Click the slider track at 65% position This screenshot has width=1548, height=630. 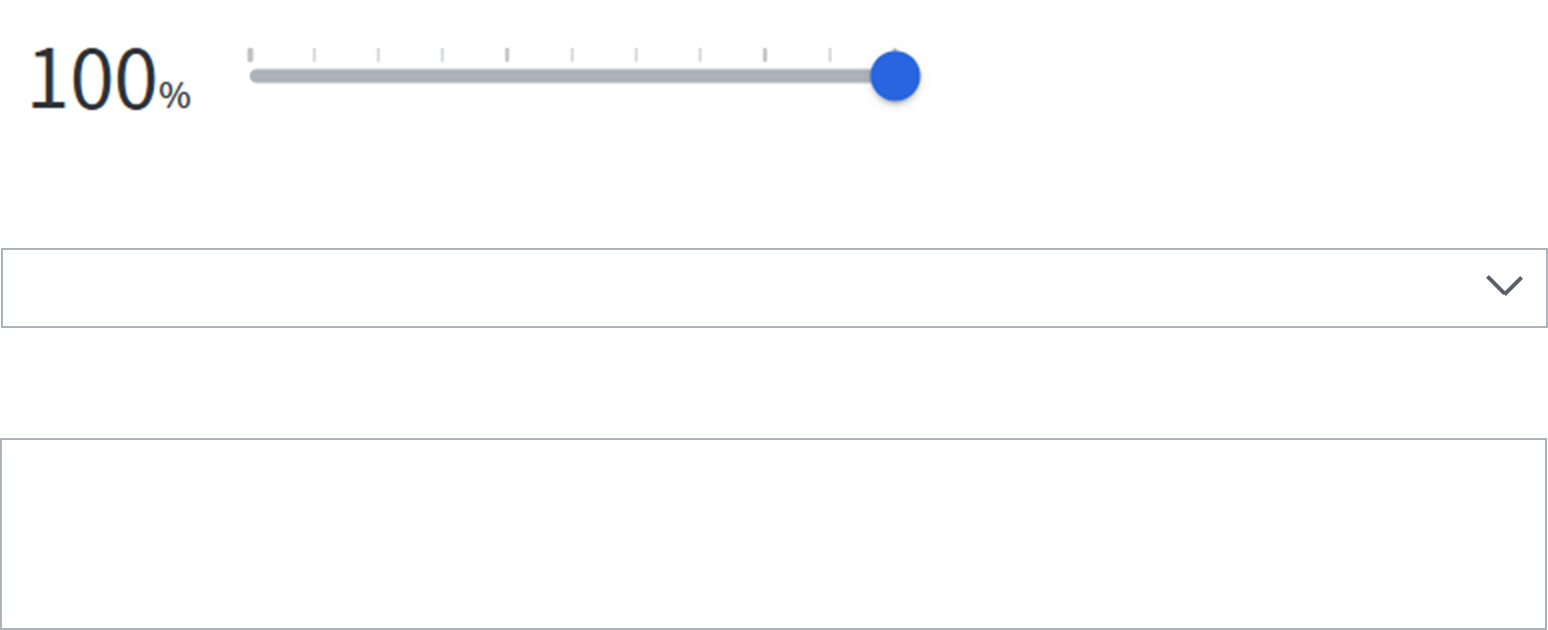tap(668, 77)
